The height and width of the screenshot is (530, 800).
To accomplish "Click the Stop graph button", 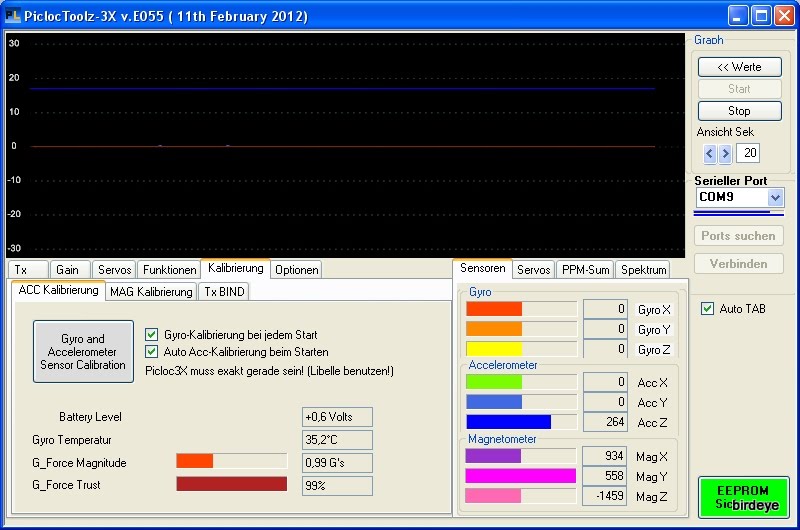I will [739, 111].
